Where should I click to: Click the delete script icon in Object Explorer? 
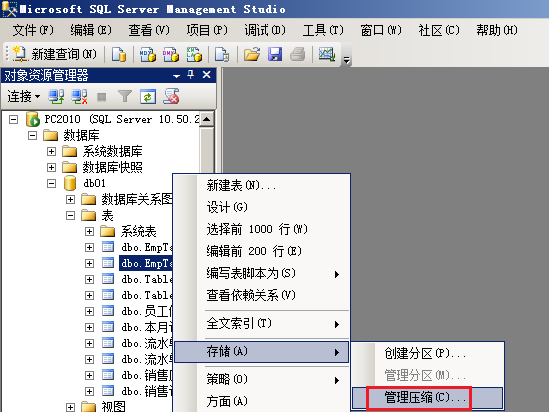(171, 96)
